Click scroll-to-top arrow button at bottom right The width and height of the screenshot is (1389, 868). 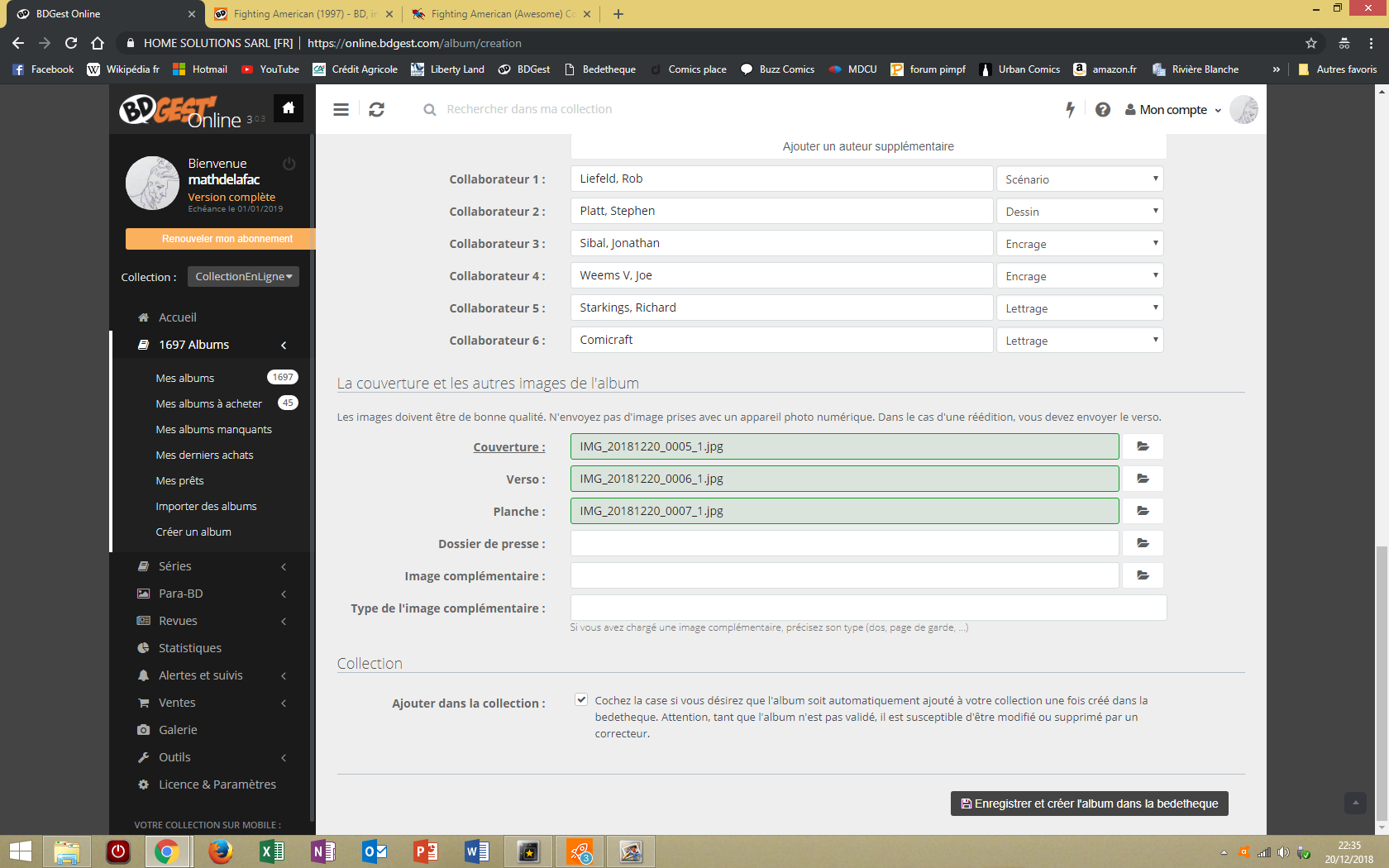point(1355,803)
